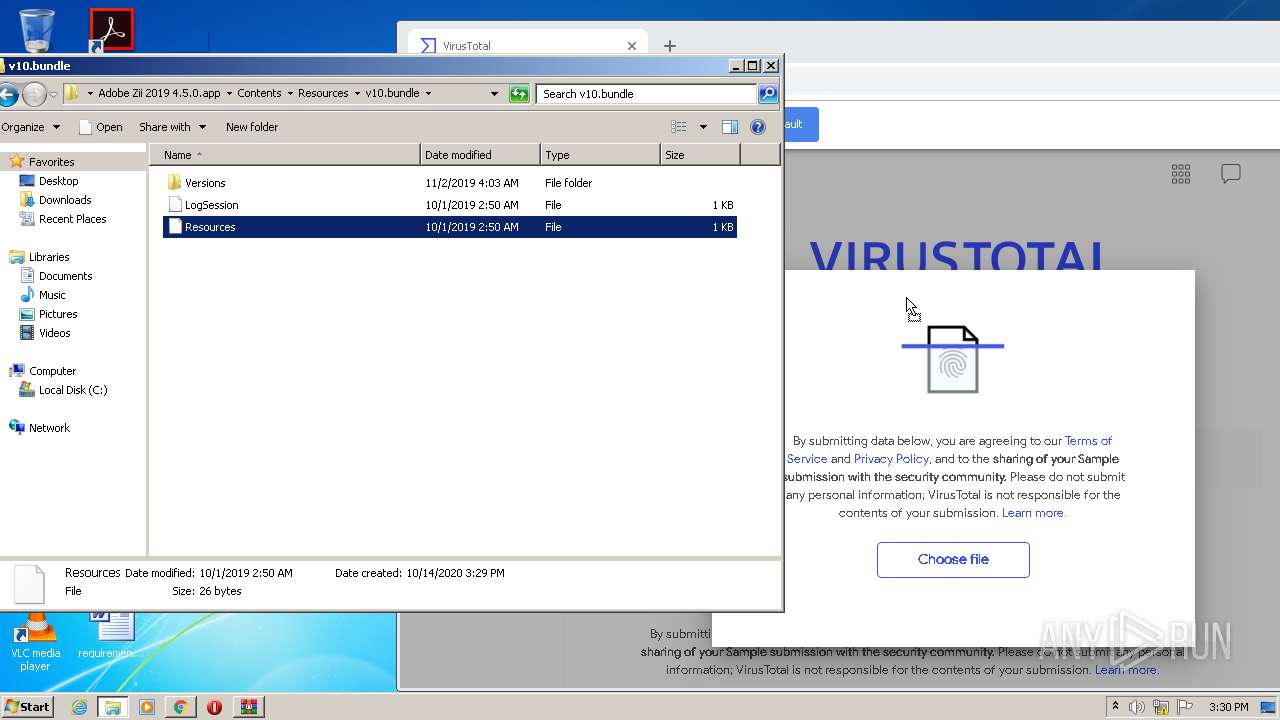Sort by Size column header
Screen dimensions: 1280x720
pyautogui.click(x=700, y=155)
